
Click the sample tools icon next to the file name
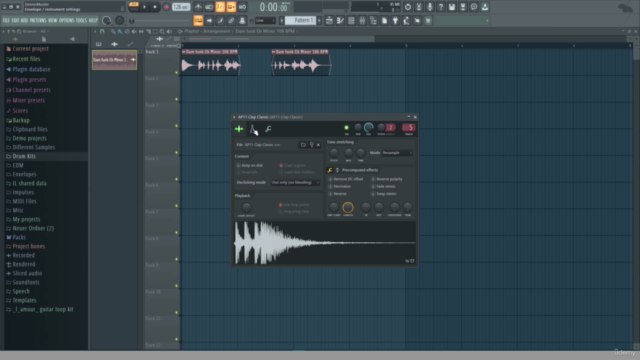311,144
